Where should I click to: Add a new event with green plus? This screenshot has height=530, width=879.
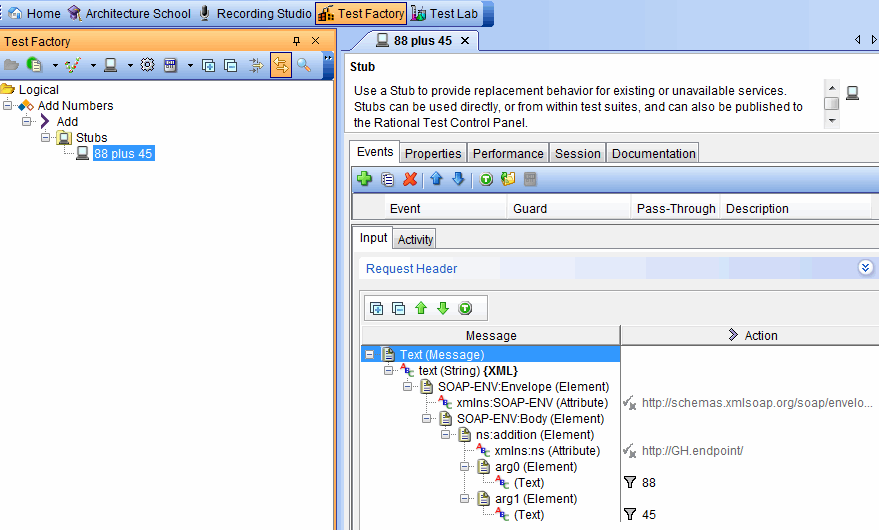(x=364, y=179)
